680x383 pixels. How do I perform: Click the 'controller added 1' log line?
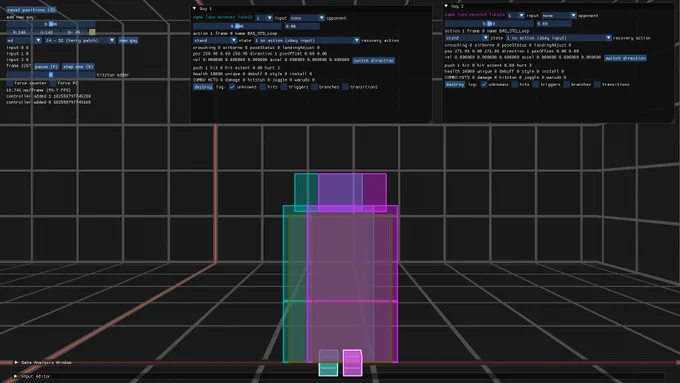49,96
